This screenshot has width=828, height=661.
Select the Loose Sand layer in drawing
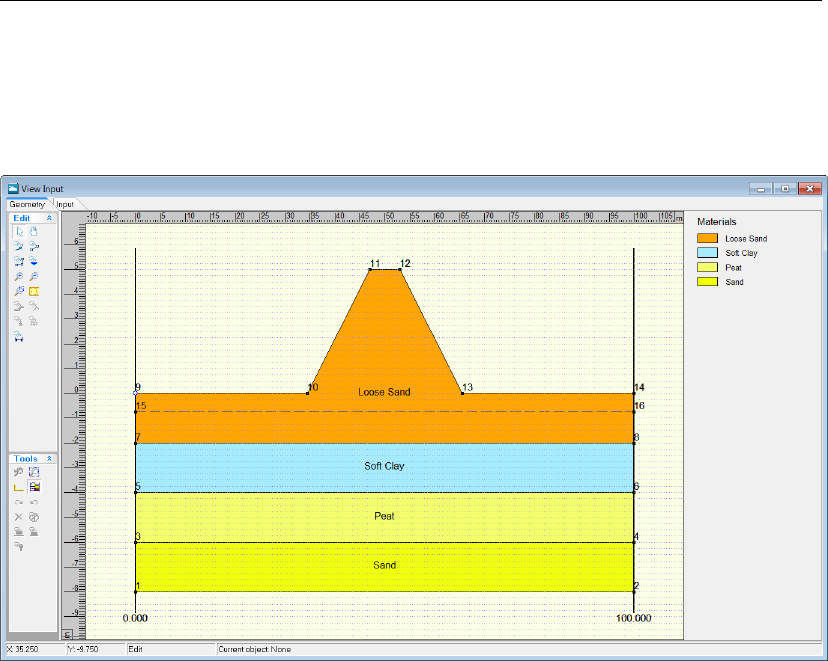[x=384, y=392]
